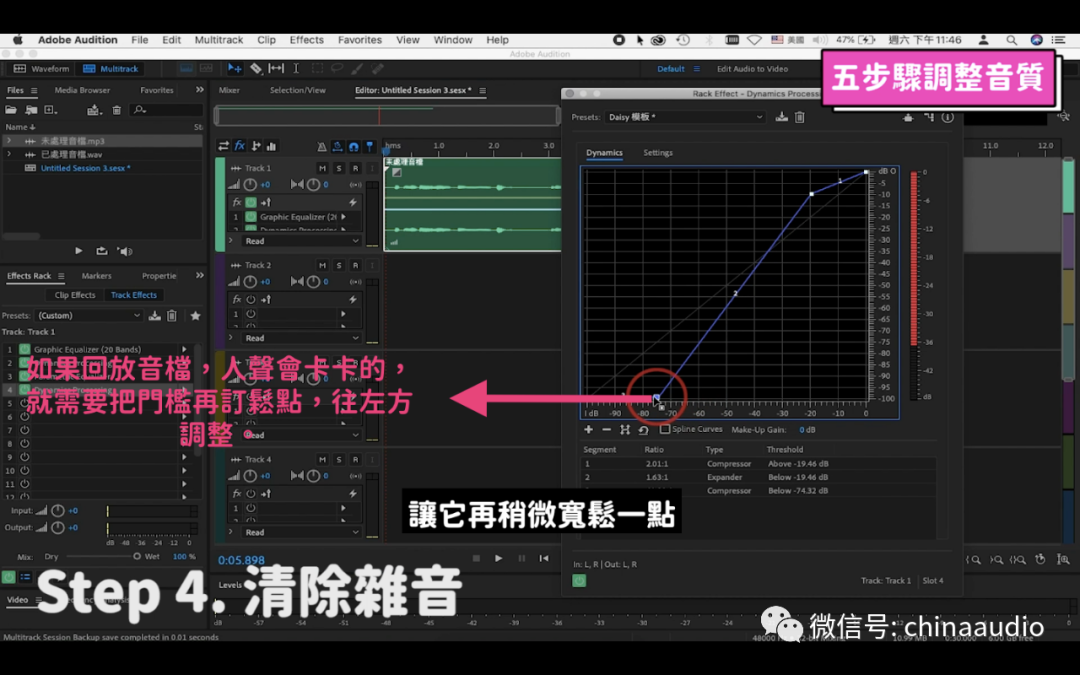The height and width of the screenshot is (675, 1080).
Task: Open Track 4 Read automation dropdown
Action: 302,532
